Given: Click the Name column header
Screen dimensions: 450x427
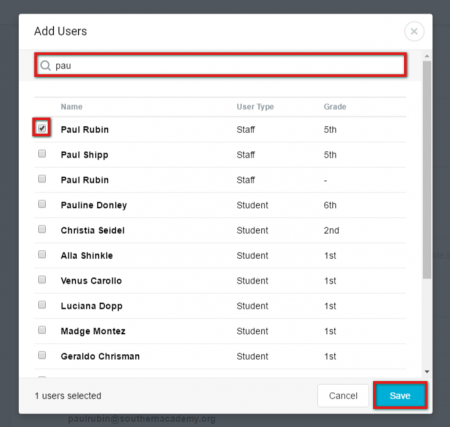Looking at the screenshot, I should [x=71, y=107].
